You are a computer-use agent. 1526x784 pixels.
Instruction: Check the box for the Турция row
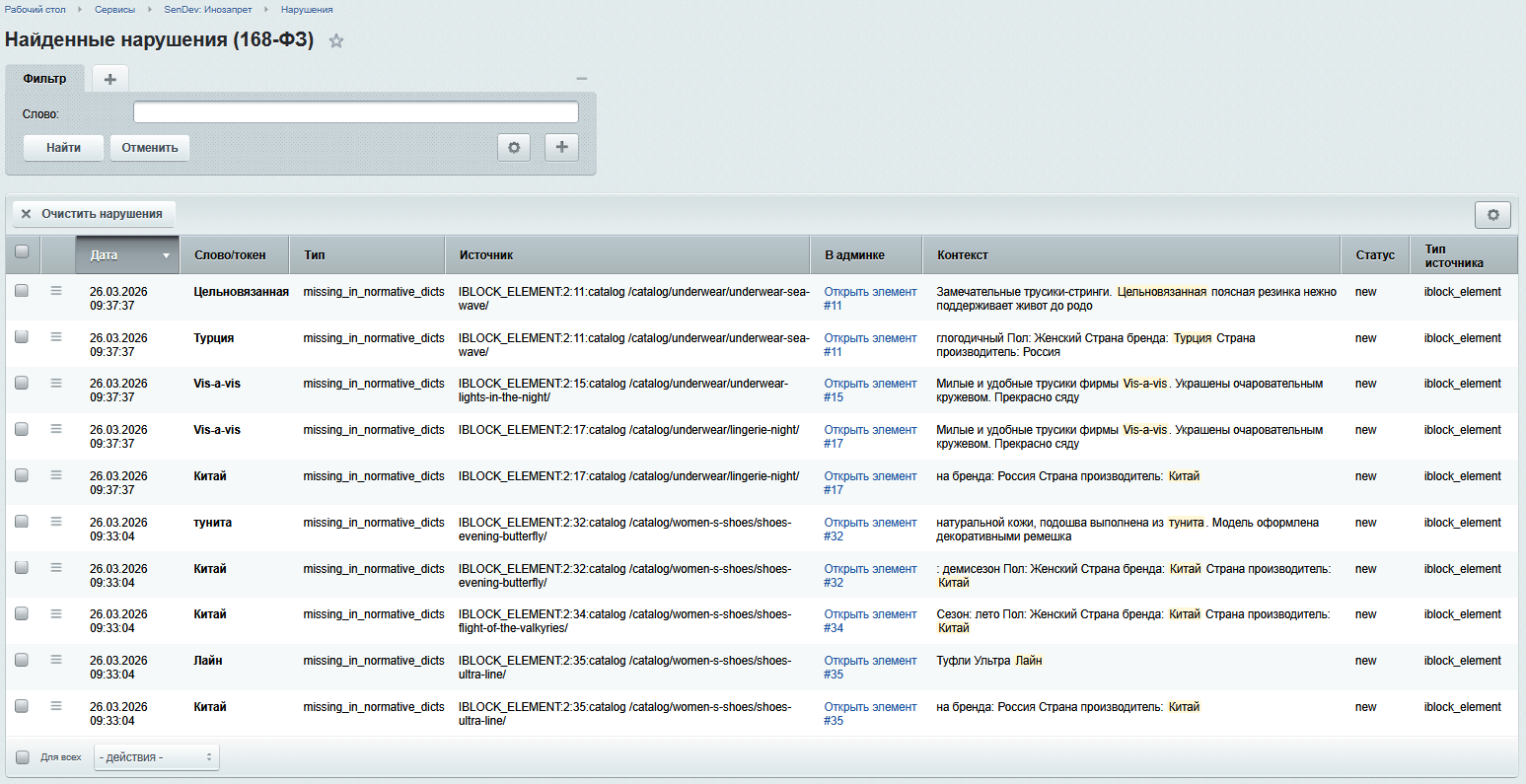click(22, 337)
